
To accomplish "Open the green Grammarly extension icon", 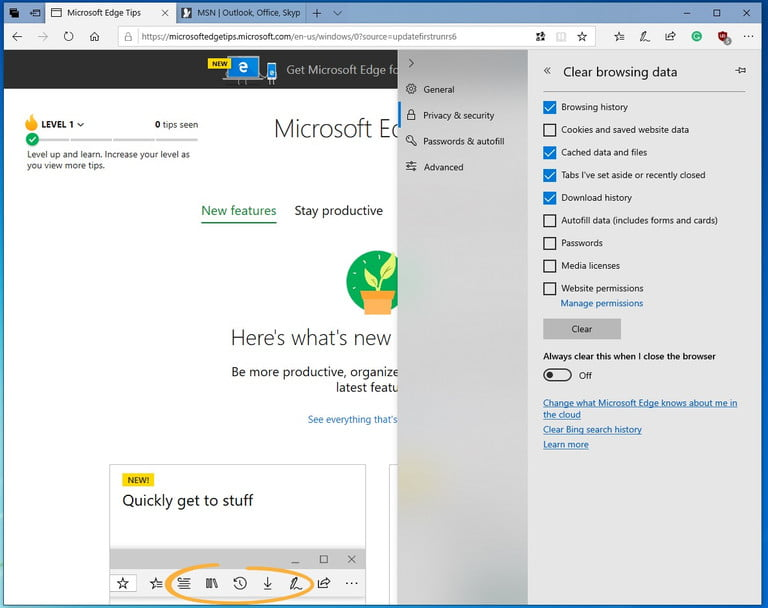I will [x=696, y=36].
